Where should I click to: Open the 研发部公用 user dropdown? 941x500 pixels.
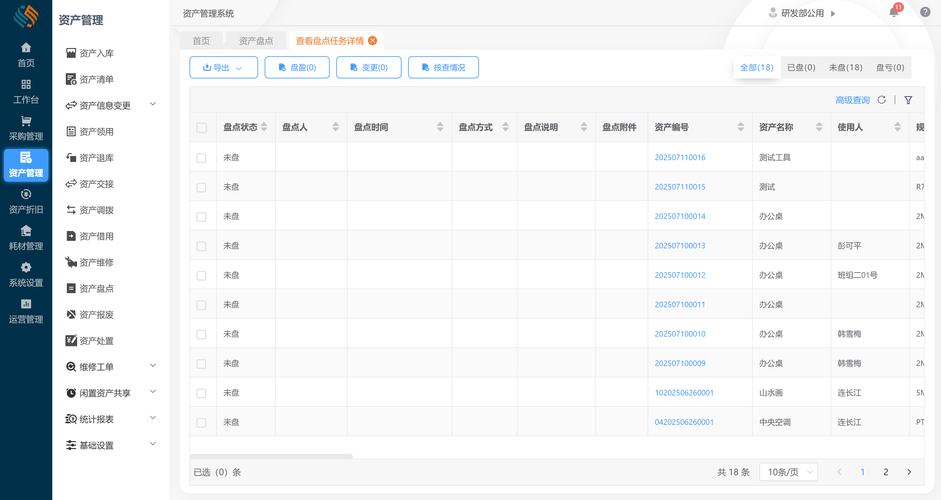tap(802, 13)
